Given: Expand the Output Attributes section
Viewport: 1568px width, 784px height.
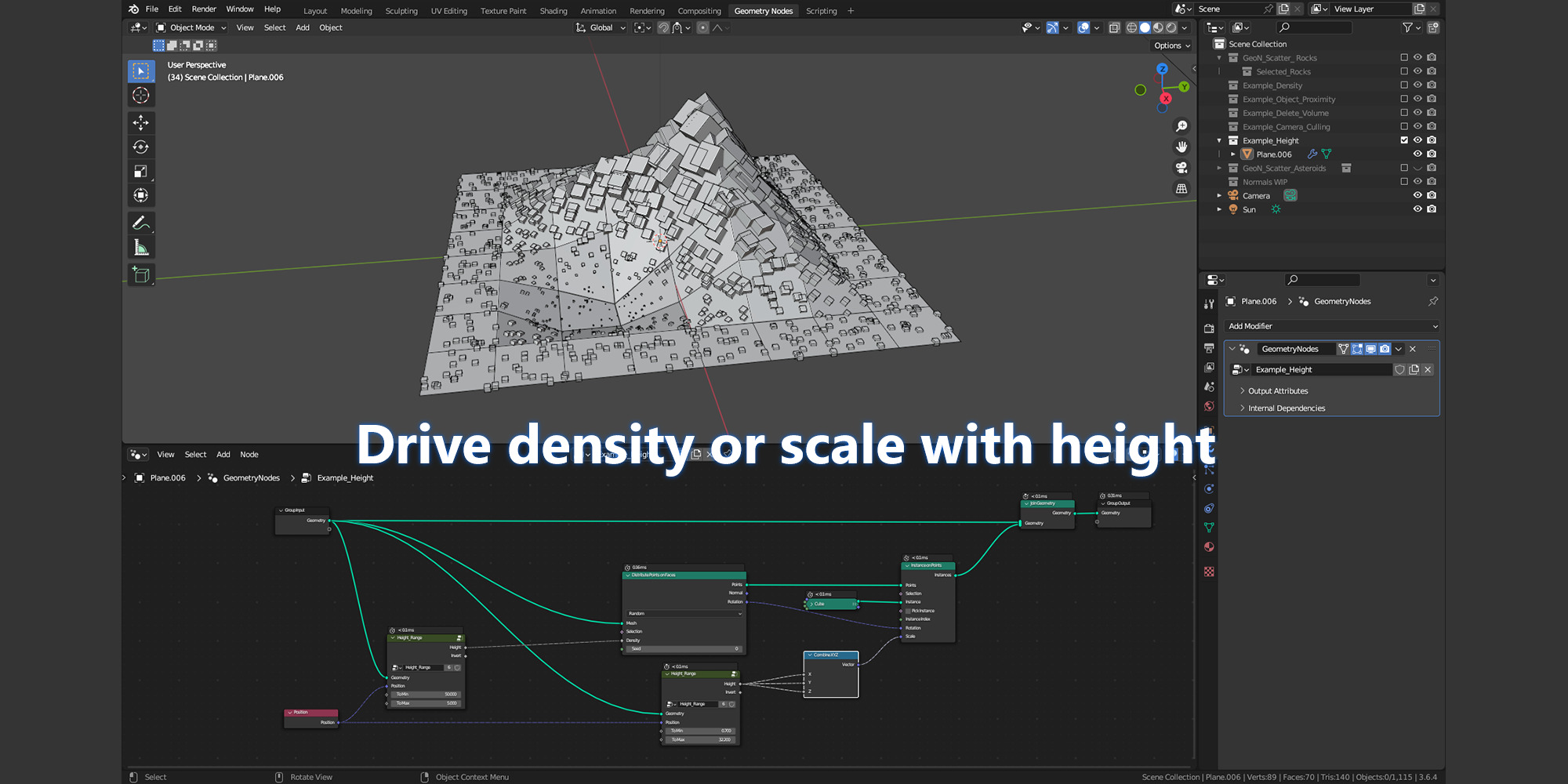Looking at the screenshot, I should (x=1277, y=391).
